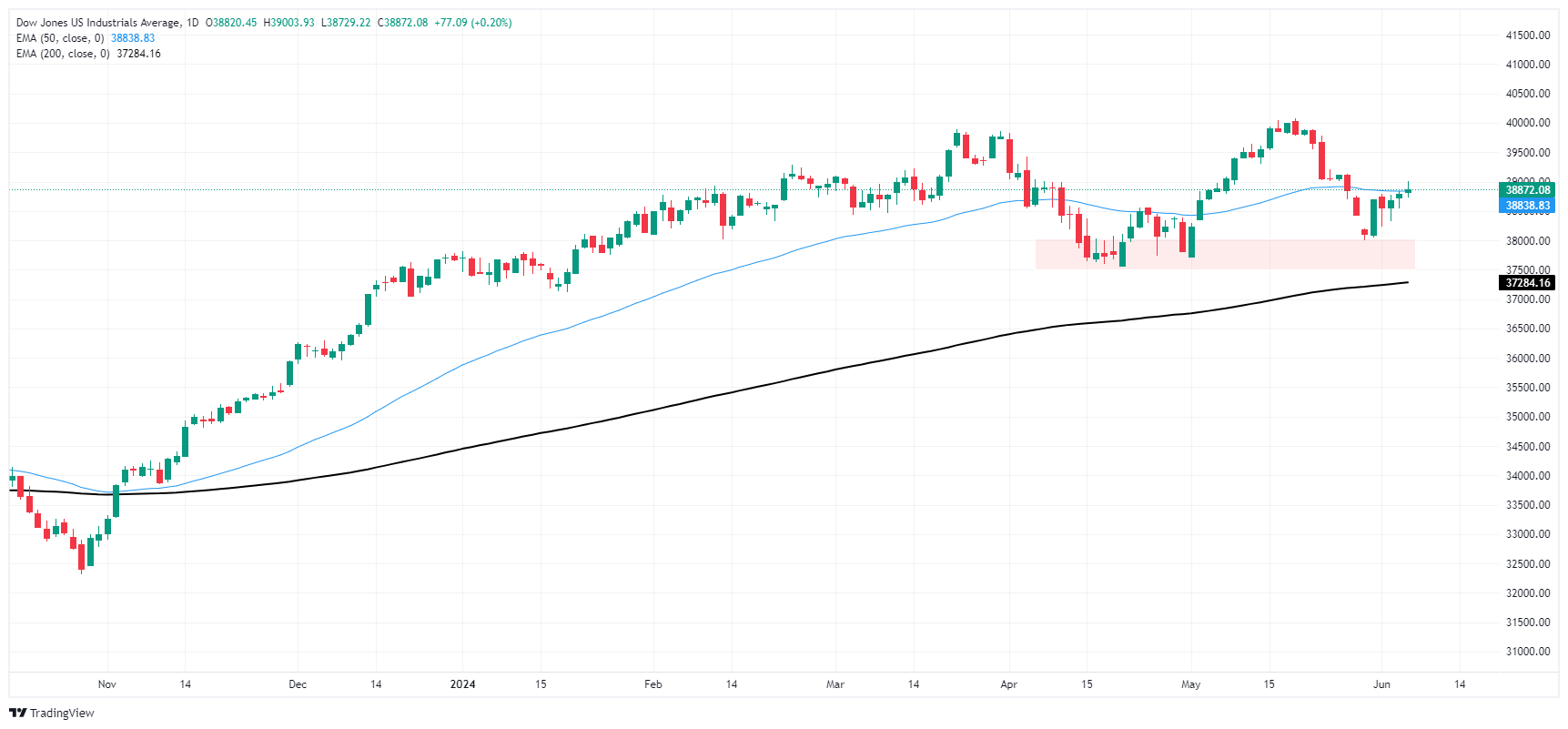Click the 31000.00 label on price axis

pyautogui.click(x=1527, y=652)
